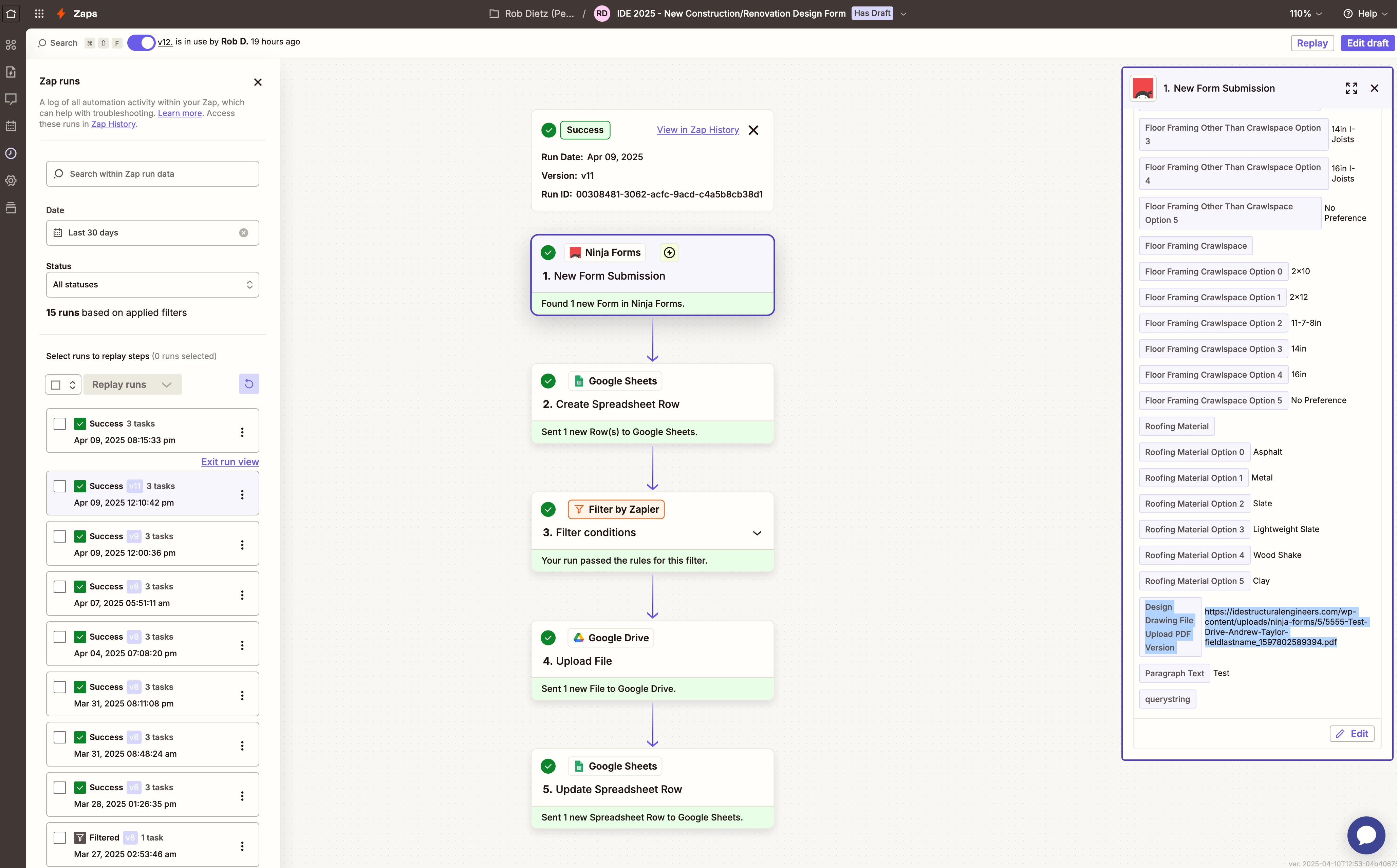Select the Apr 09 12:00:36 pm run checkbox

tap(60, 536)
